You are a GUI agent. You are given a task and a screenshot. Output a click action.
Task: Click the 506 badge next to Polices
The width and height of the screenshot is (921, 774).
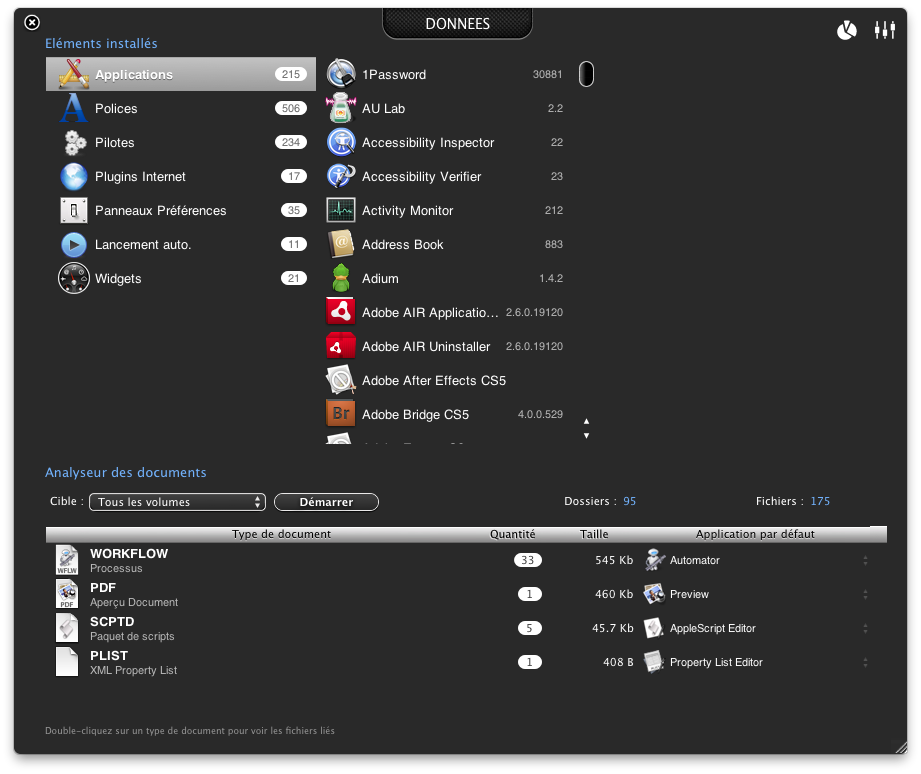291,108
